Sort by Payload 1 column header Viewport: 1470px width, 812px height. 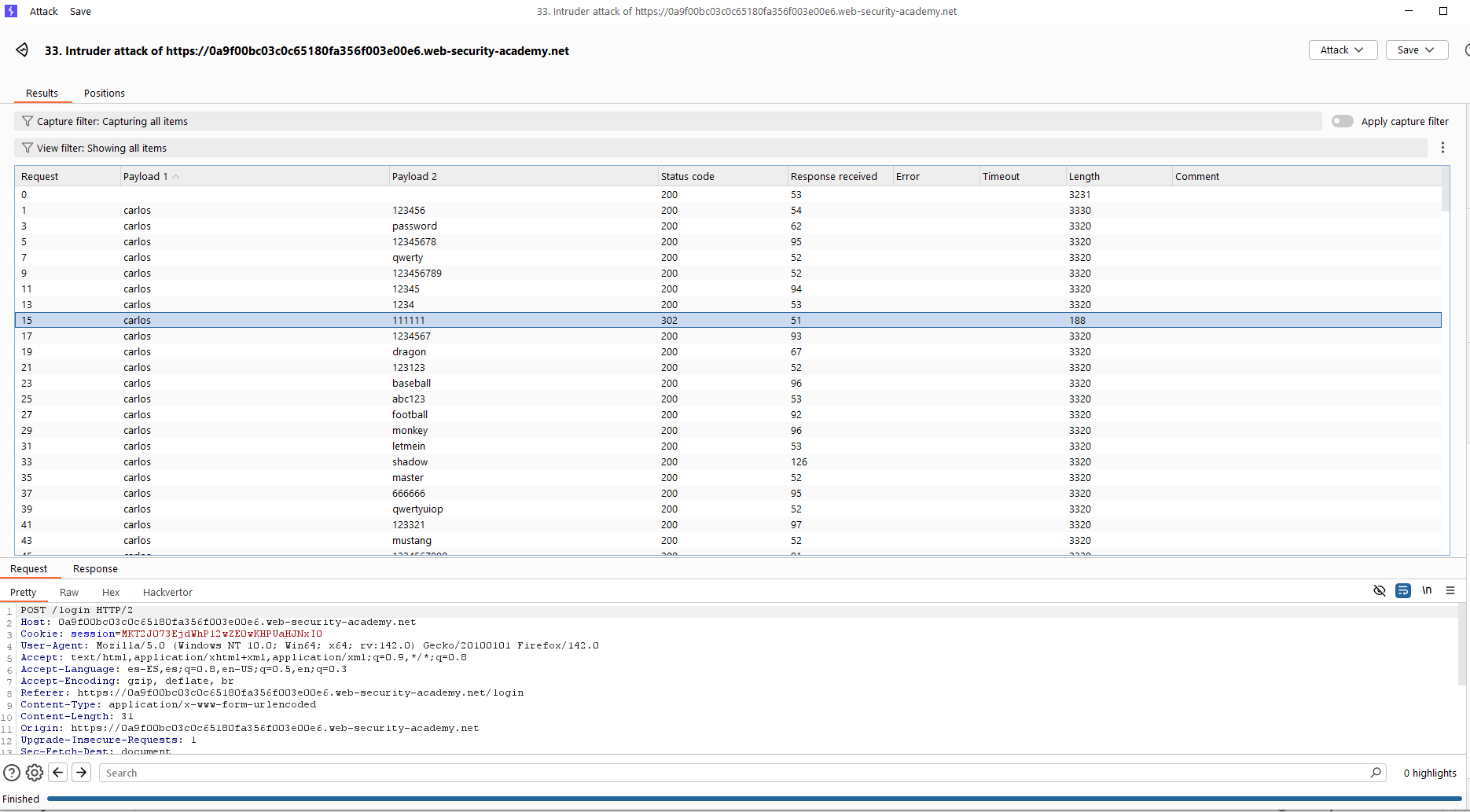click(x=255, y=176)
